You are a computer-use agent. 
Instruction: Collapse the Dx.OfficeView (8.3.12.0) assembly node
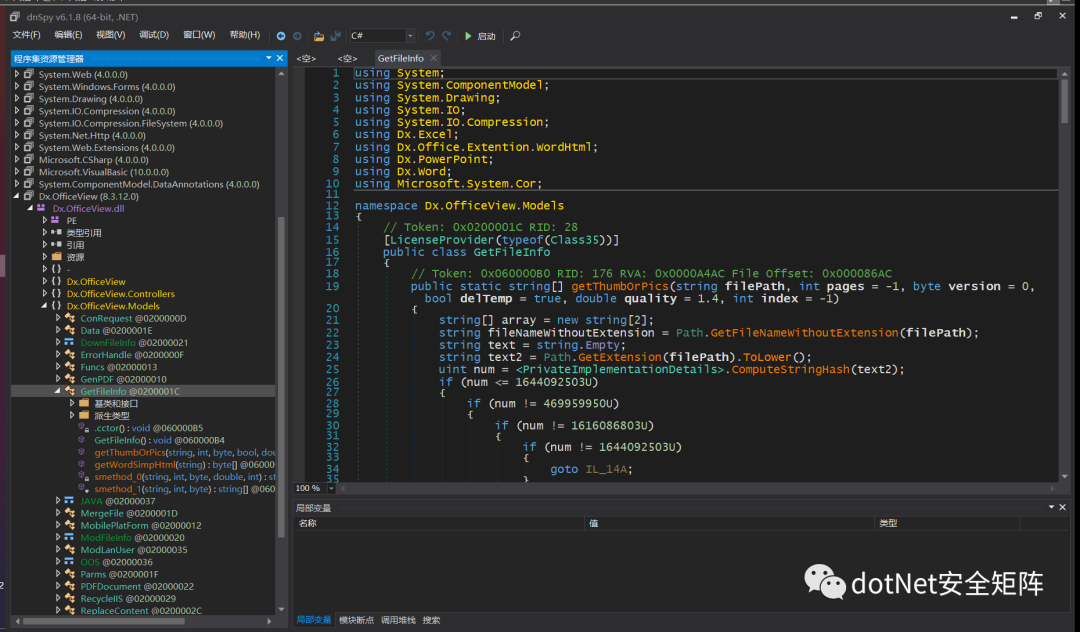coord(17,196)
